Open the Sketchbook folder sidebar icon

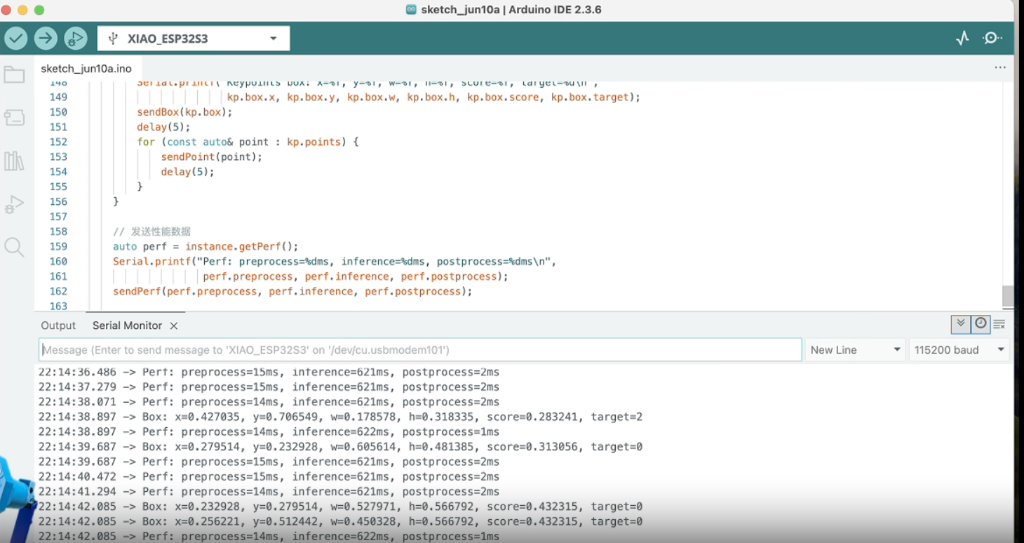point(14,74)
